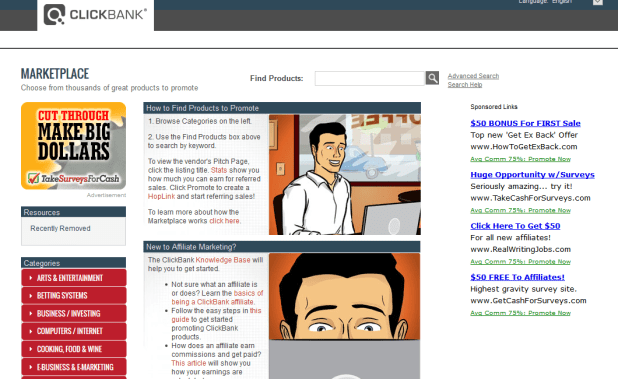Open the language dropdown arrow

(x=598, y=2)
